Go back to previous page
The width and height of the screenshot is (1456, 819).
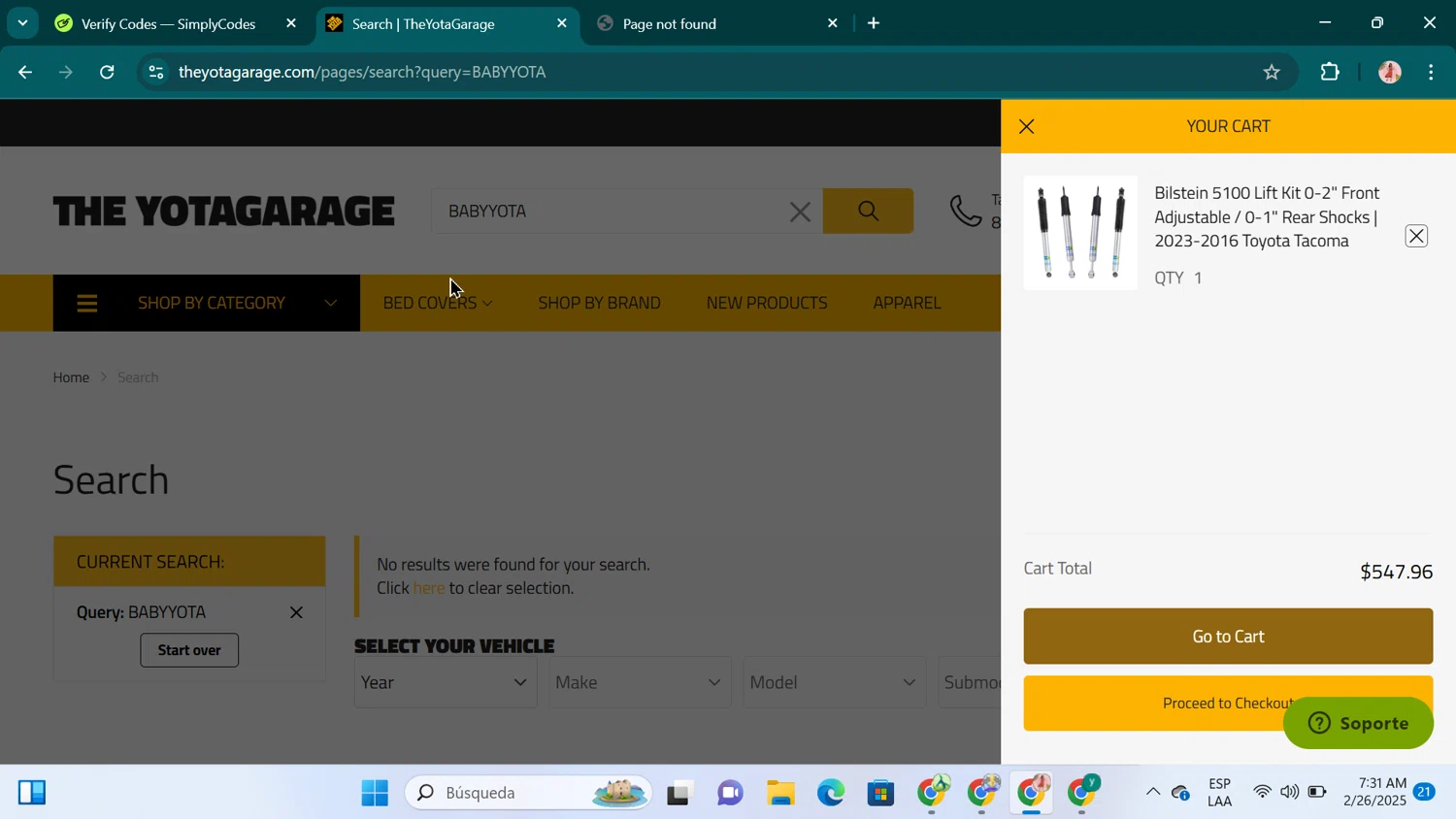pyautogui.click(x=25, y=72)
